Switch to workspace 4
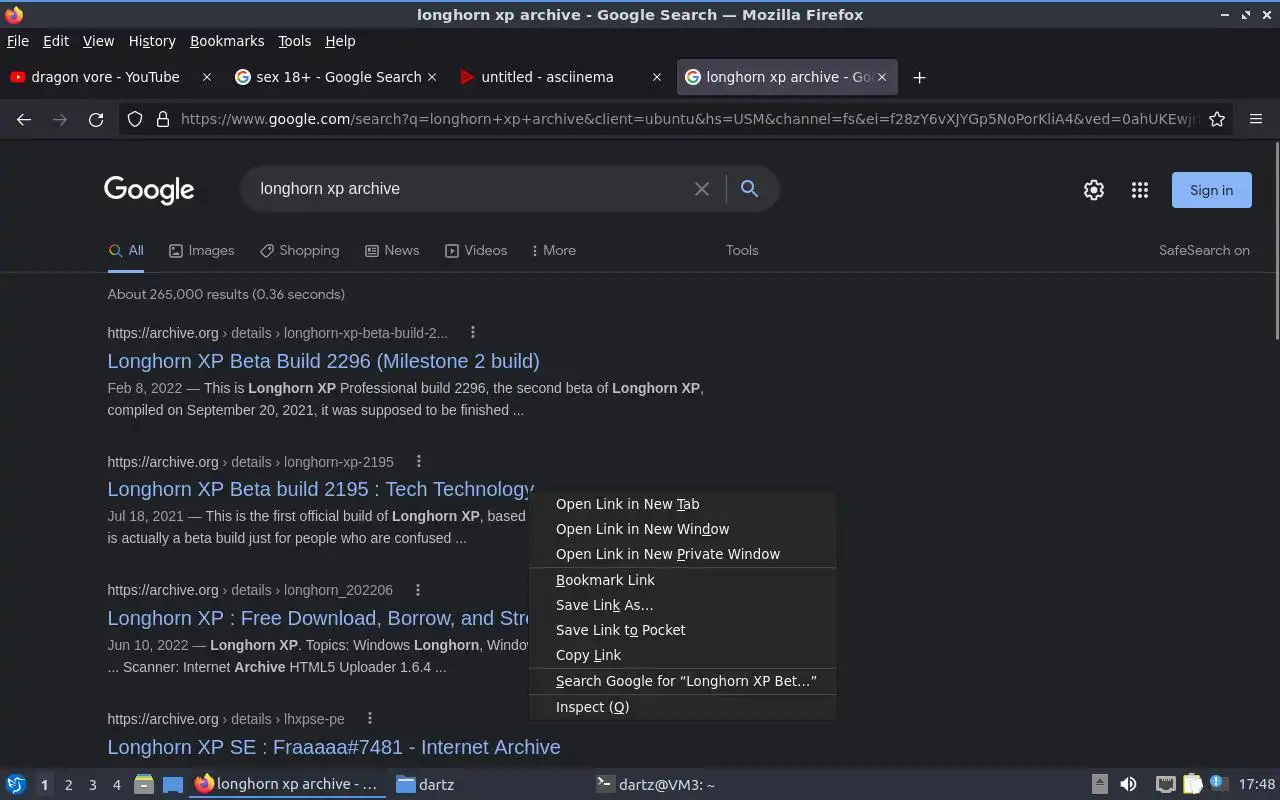This screenshot has width=1280, height=800. pos(116,785)
